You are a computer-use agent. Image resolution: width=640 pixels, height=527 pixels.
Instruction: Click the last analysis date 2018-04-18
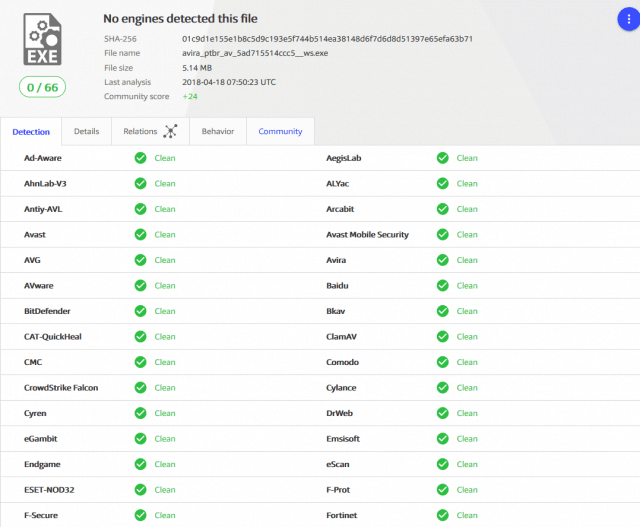point(229,82)
